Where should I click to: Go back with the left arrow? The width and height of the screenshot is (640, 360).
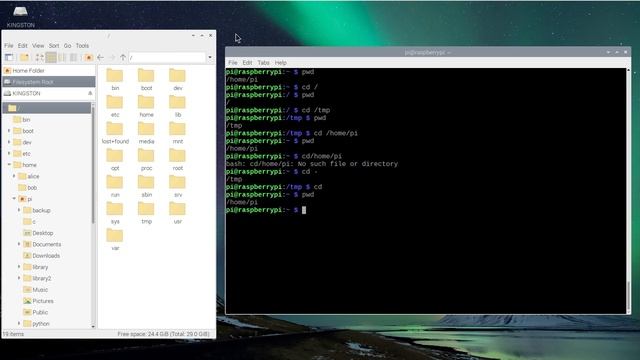[100, 58]
